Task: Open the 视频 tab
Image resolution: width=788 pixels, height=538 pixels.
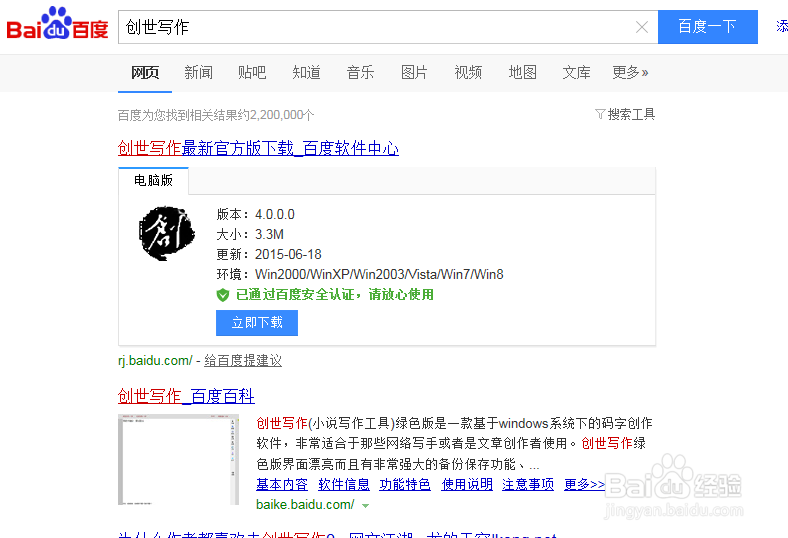Action: [x=468, y=73]
